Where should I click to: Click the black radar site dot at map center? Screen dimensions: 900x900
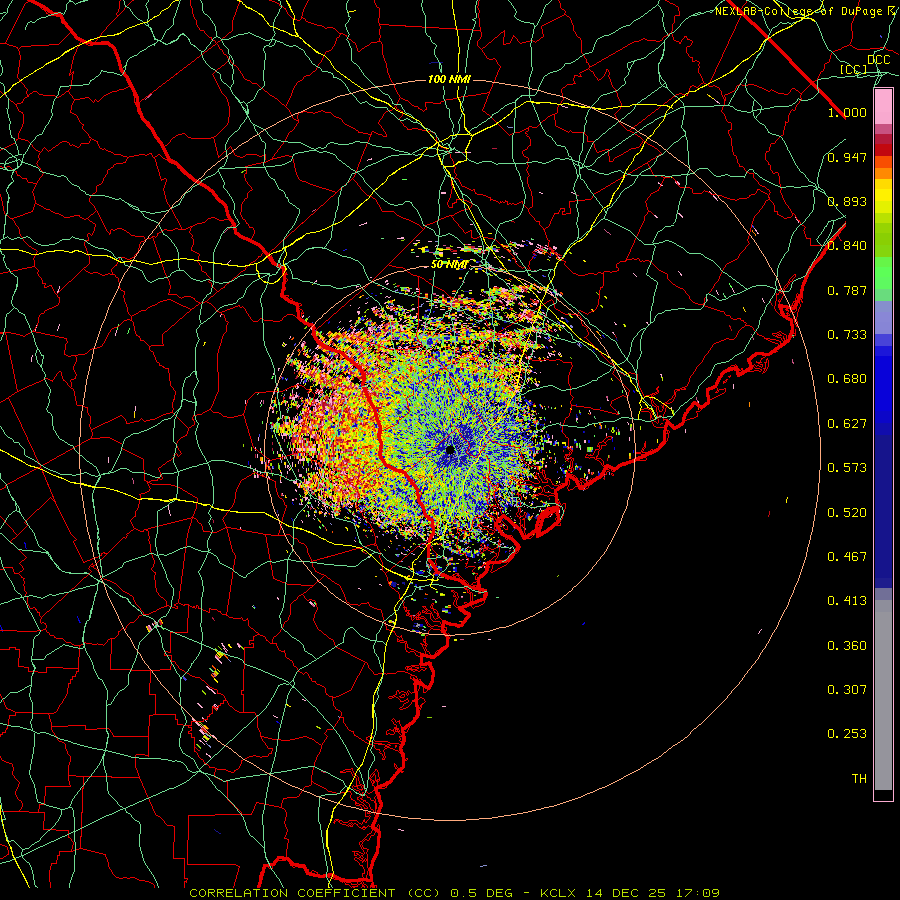[x=450, y=449]
